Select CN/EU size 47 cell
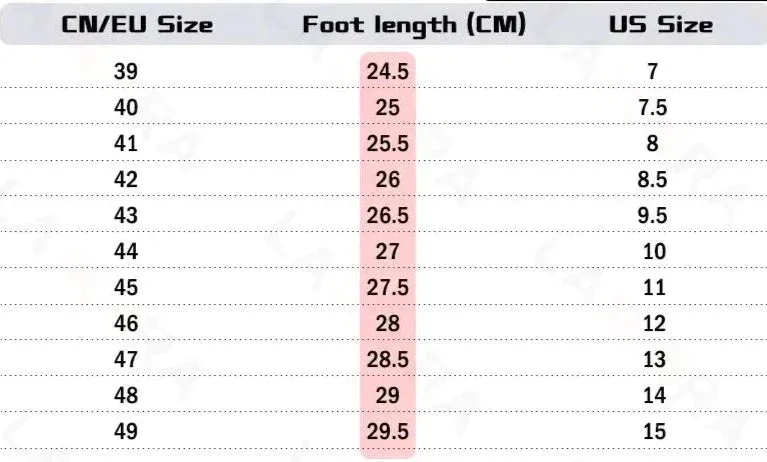 tap(126, 360)
